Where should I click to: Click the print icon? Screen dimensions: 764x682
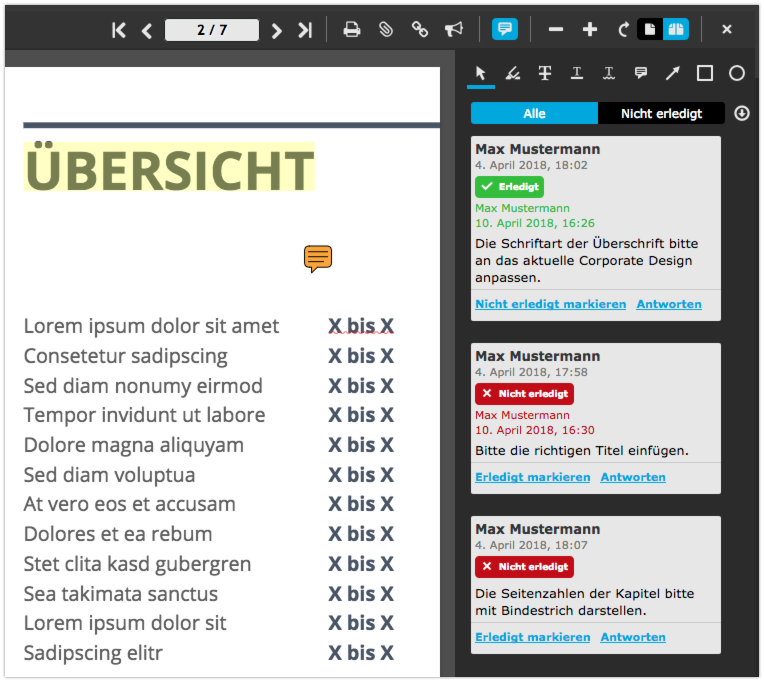tap(352, 30)
